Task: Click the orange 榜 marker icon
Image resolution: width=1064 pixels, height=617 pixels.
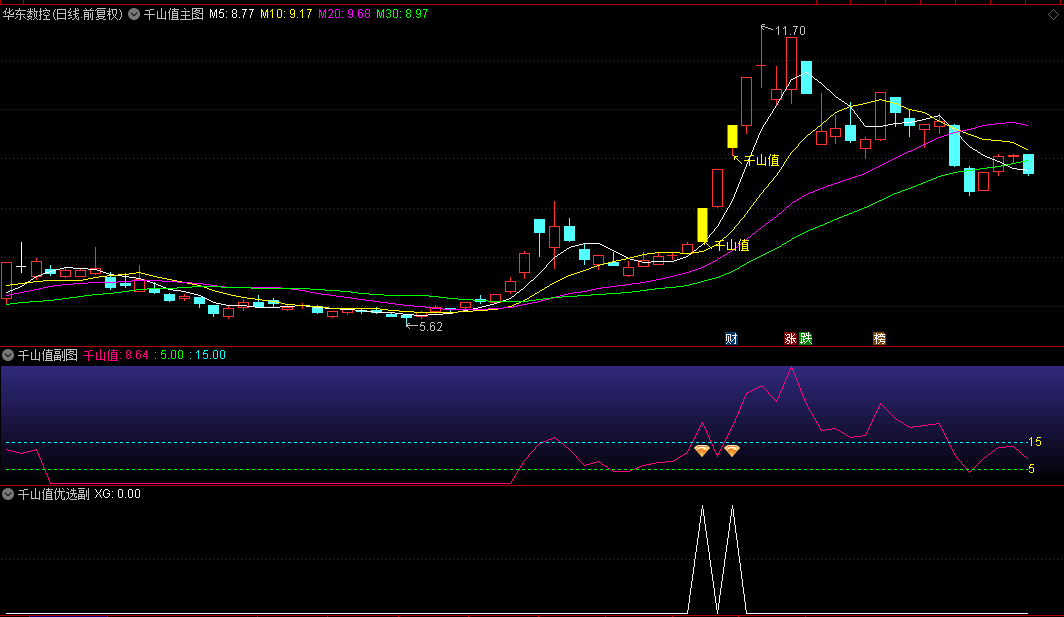Action: tap(879, 339)
